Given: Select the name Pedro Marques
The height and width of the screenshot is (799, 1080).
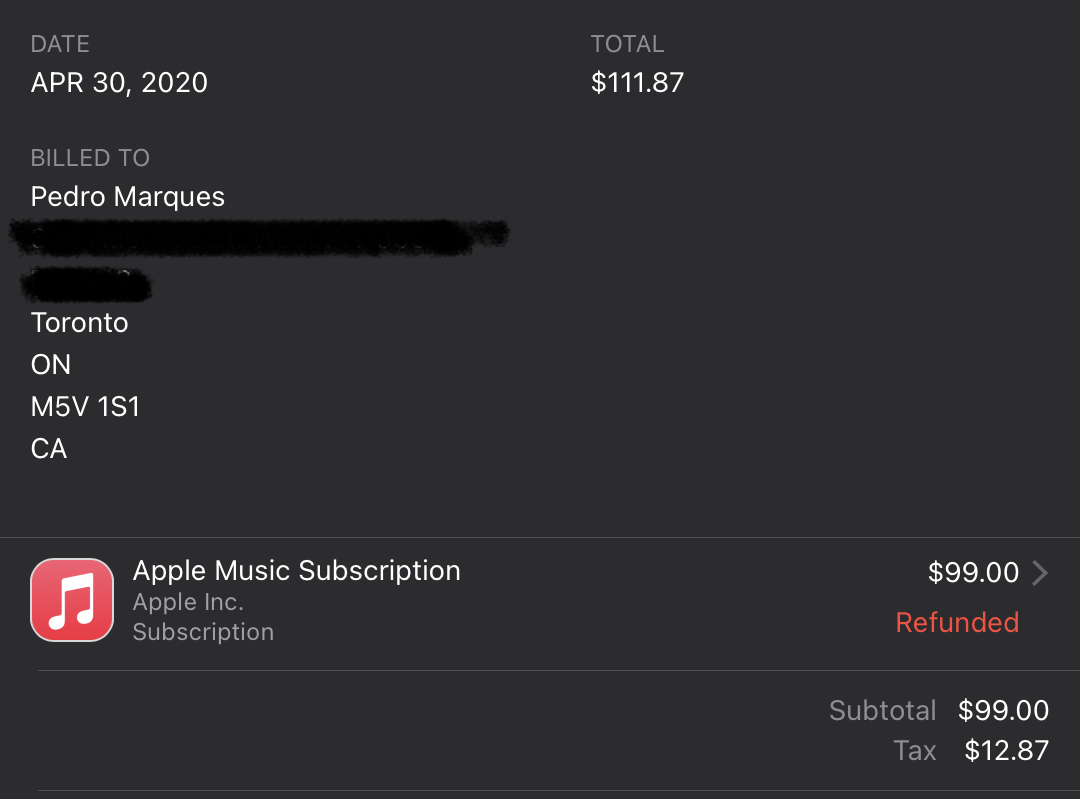Looking at the screenshot, I should tap(128, 196).
